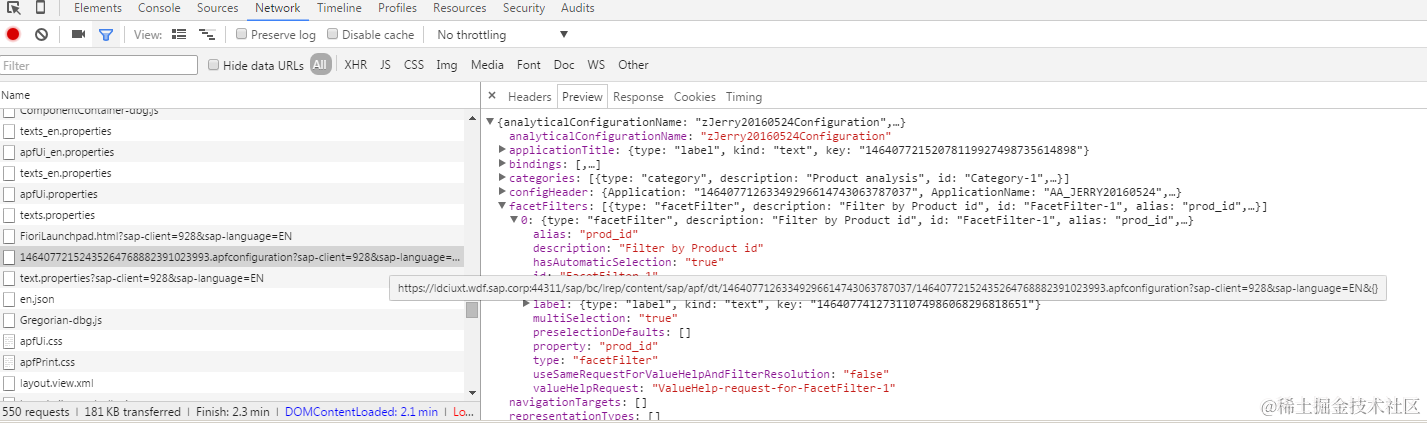Expand the applicationTitle node
Image resolution: width=1427 pixels, height=423 pixels.
pyautogui.click(x=502, y=150)
